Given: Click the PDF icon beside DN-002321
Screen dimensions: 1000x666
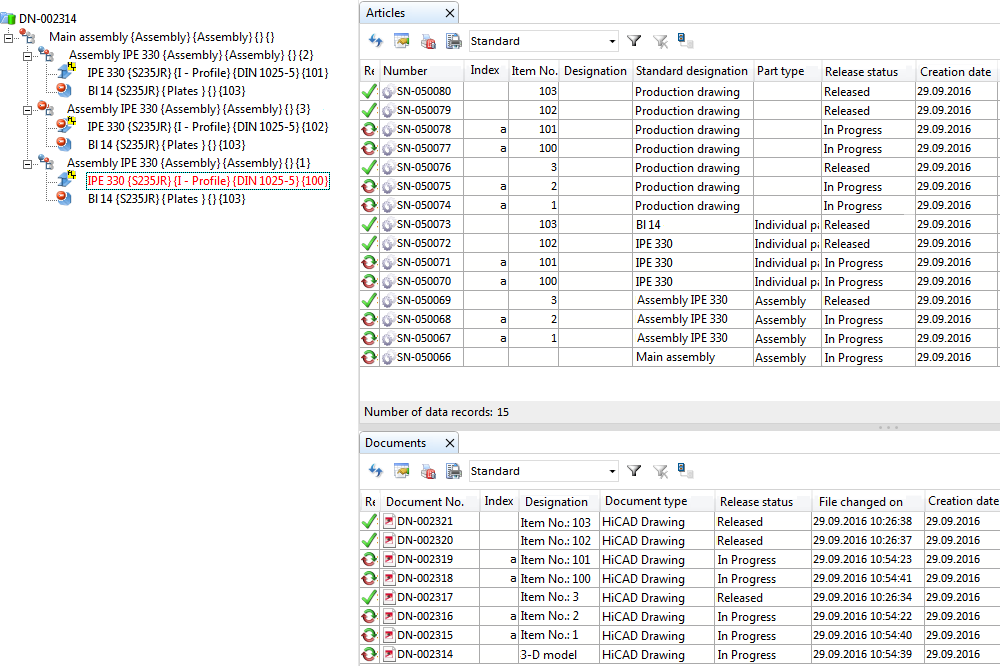Looking at the screenshot, I should (x=389, y=521).
